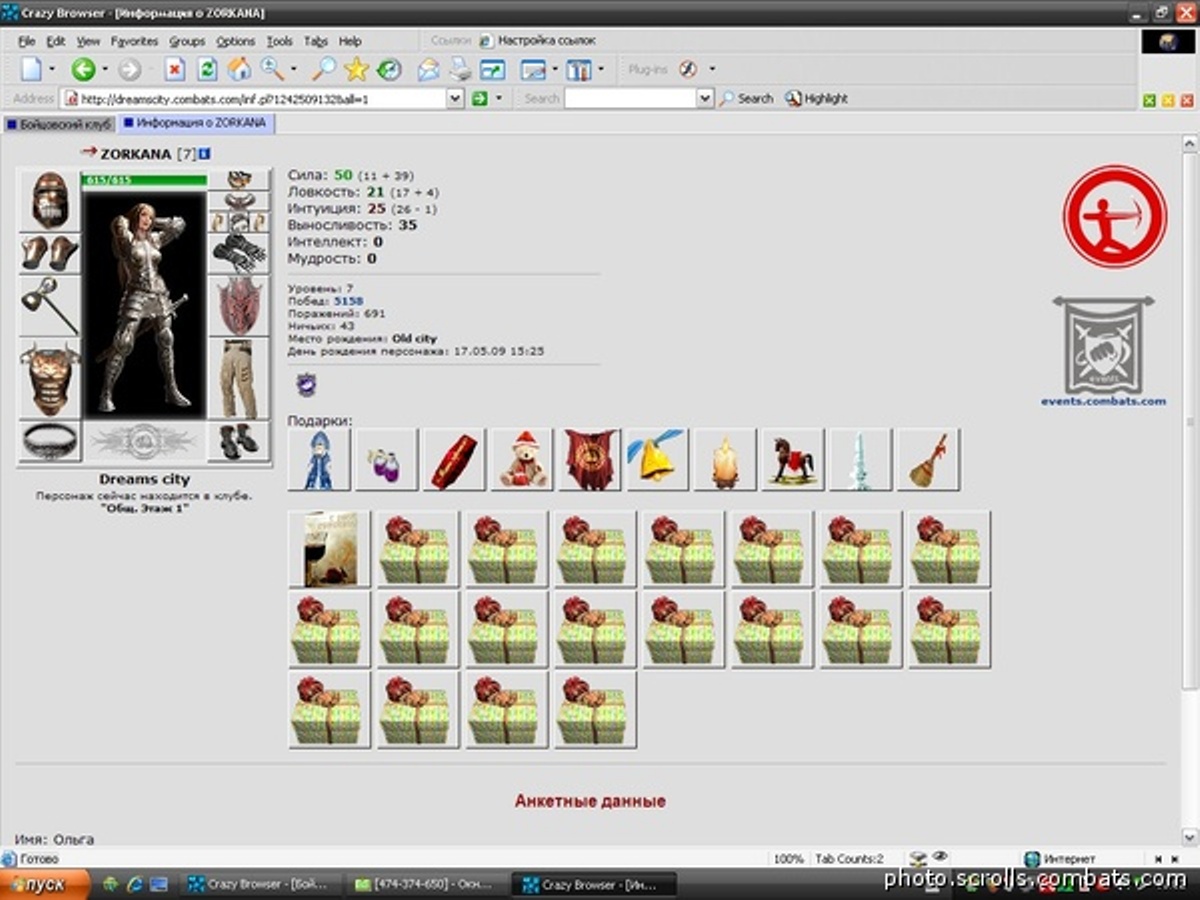Click the new blank page icon

click(32, 69)
